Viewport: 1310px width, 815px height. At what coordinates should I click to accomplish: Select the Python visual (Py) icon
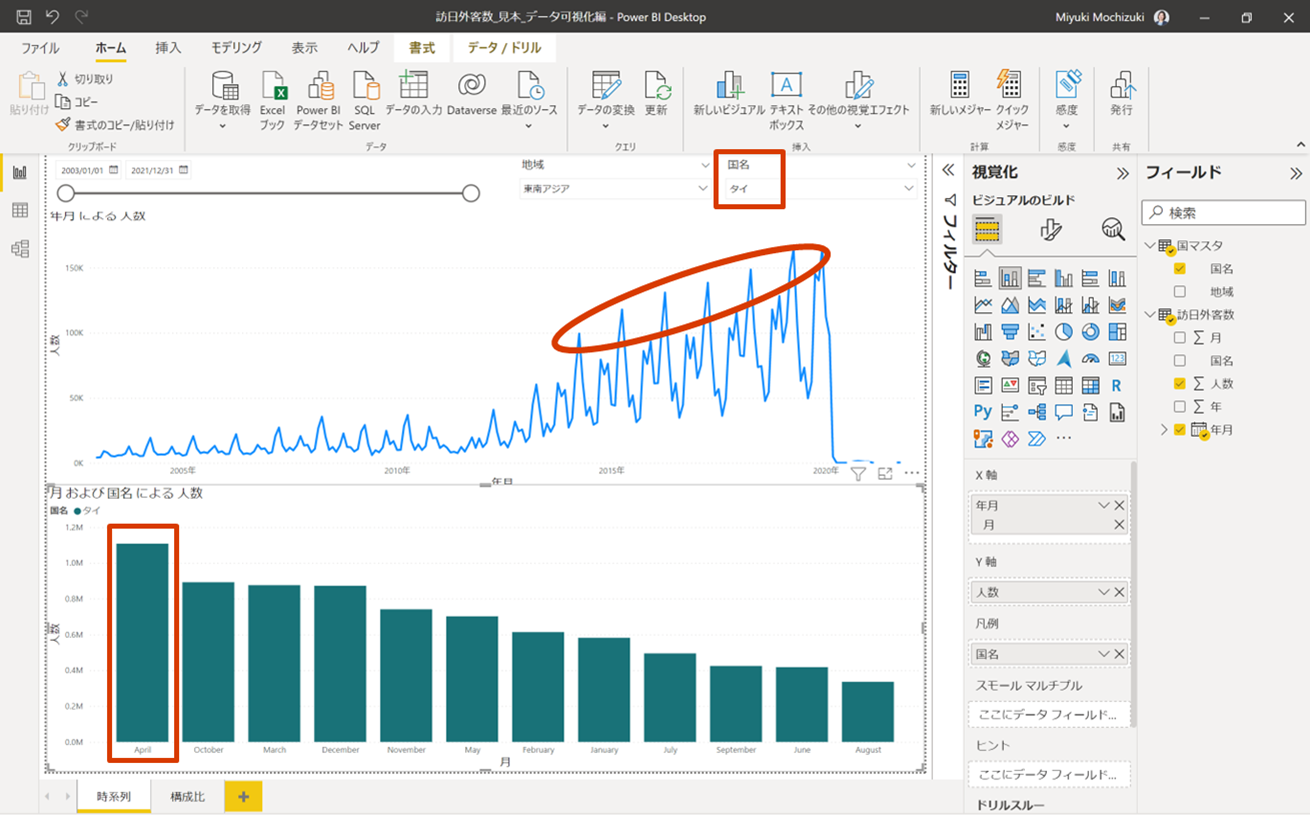[983, 411]
